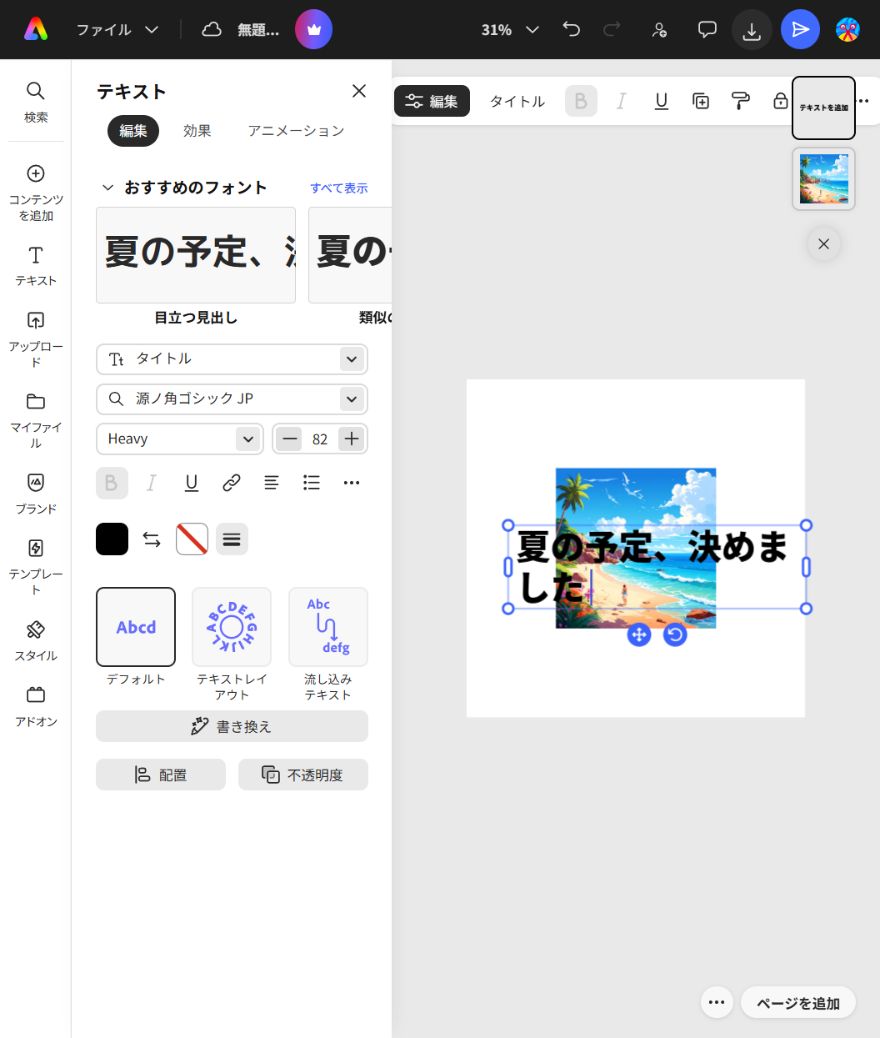Screen dimensions: 880x1038
Task: Open the black text fill color swatch
Action: click(112, 539)
